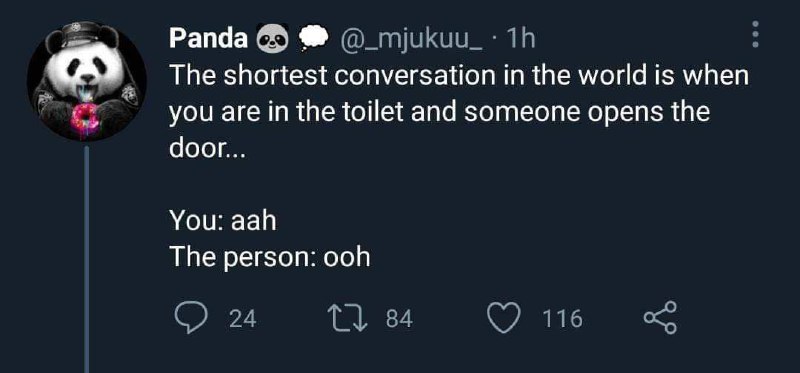Click the 1h timestamp

click(518, 38)
